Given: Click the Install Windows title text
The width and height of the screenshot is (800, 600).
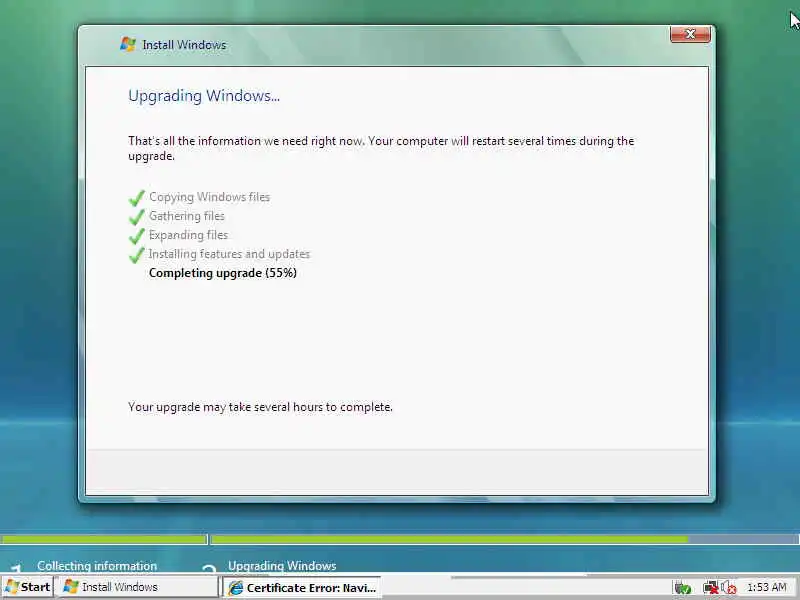Looking at the screenshot, I should (184, 45).
